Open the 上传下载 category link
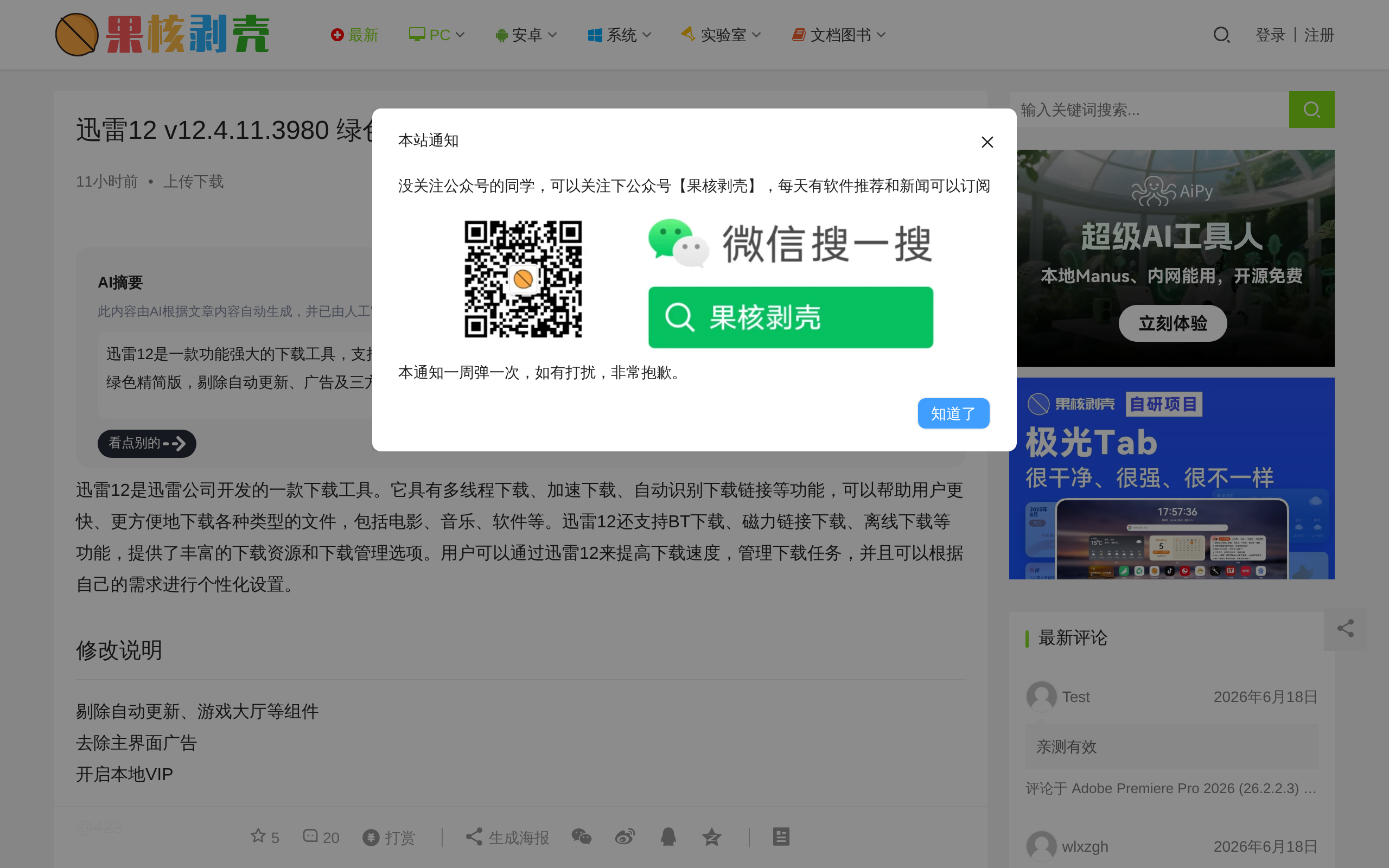This screenshot has height=868, width=1389. point(193,182)
